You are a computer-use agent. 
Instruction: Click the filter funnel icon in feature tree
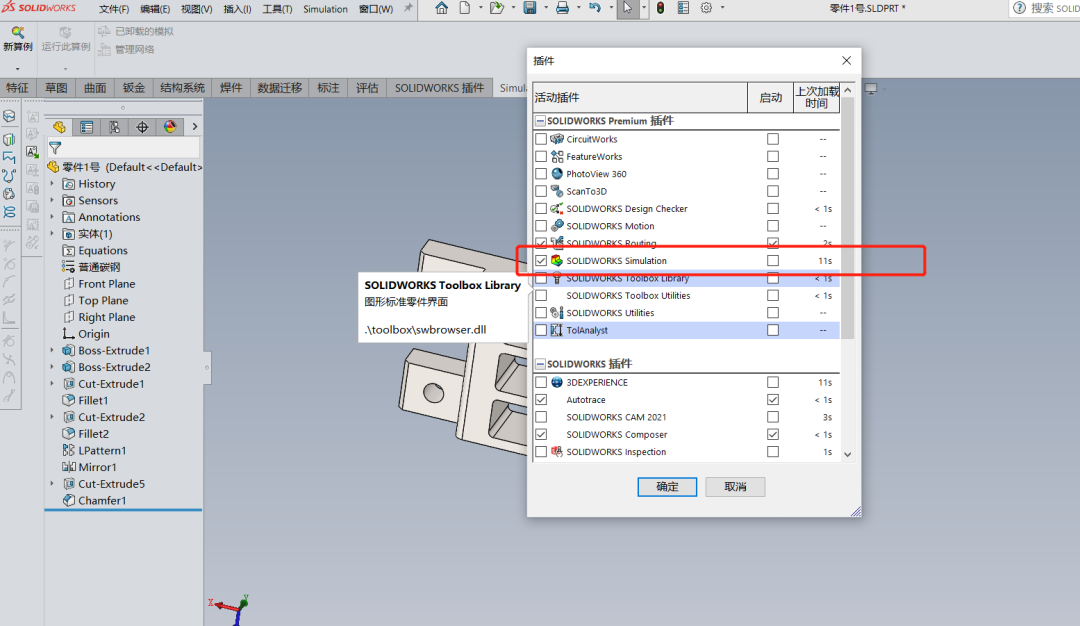click(55, 148)
